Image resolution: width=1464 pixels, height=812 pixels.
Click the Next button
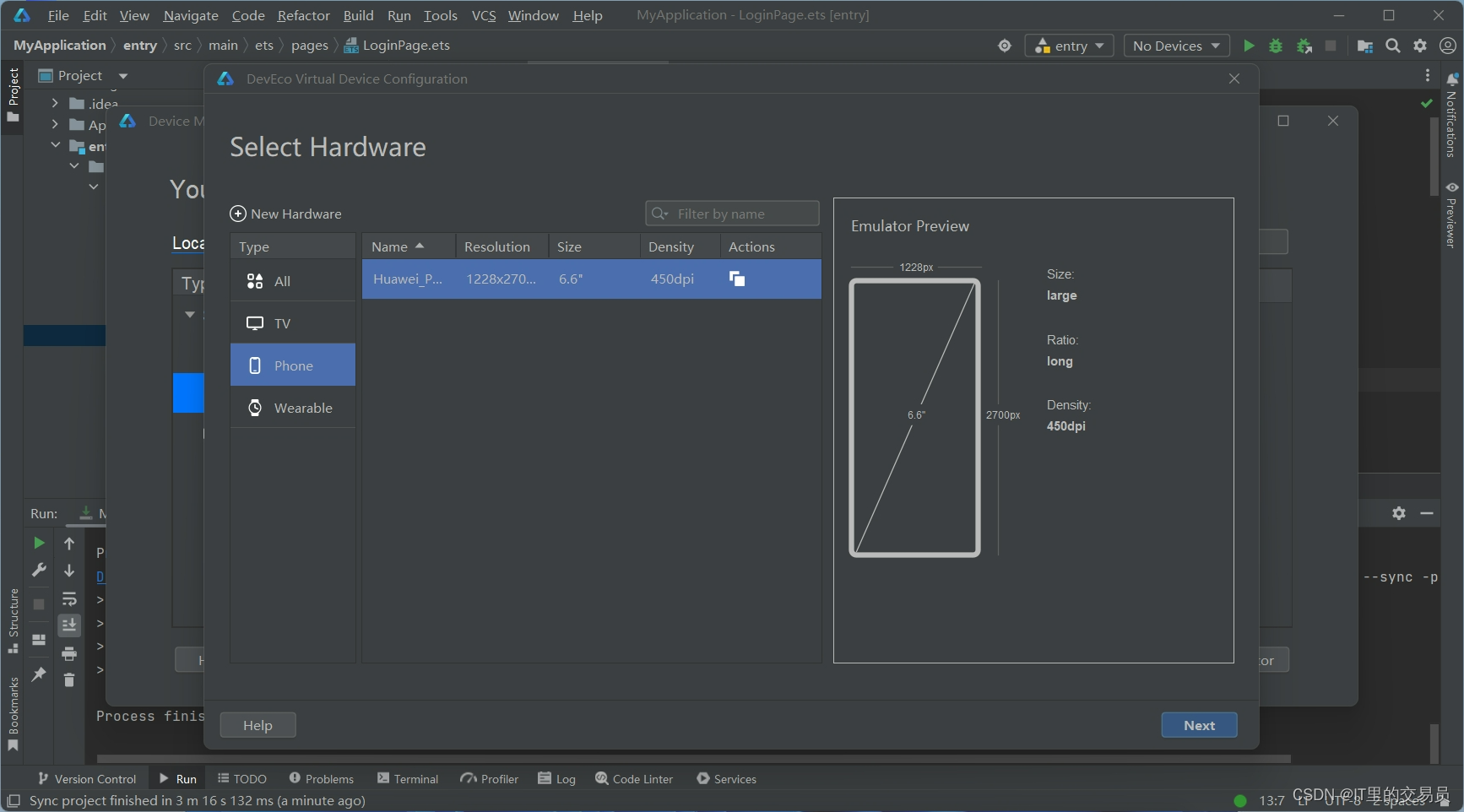pos(1199,725)
